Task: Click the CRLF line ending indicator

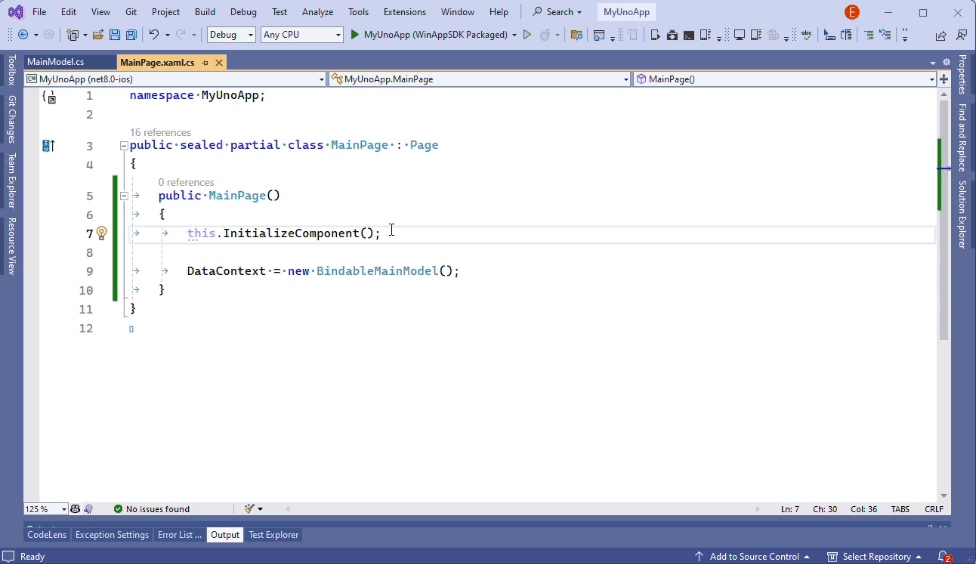Action: click(934, 509)
